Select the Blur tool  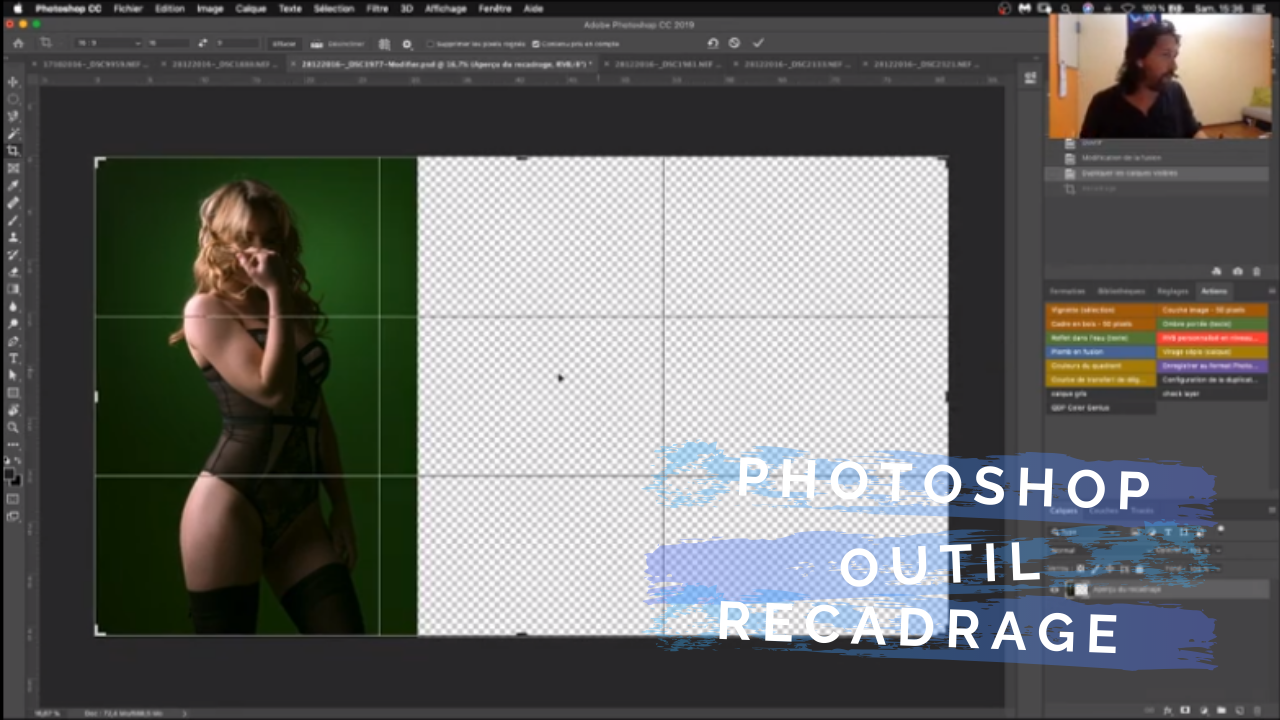pyautogui.click(x=13, y=306)
